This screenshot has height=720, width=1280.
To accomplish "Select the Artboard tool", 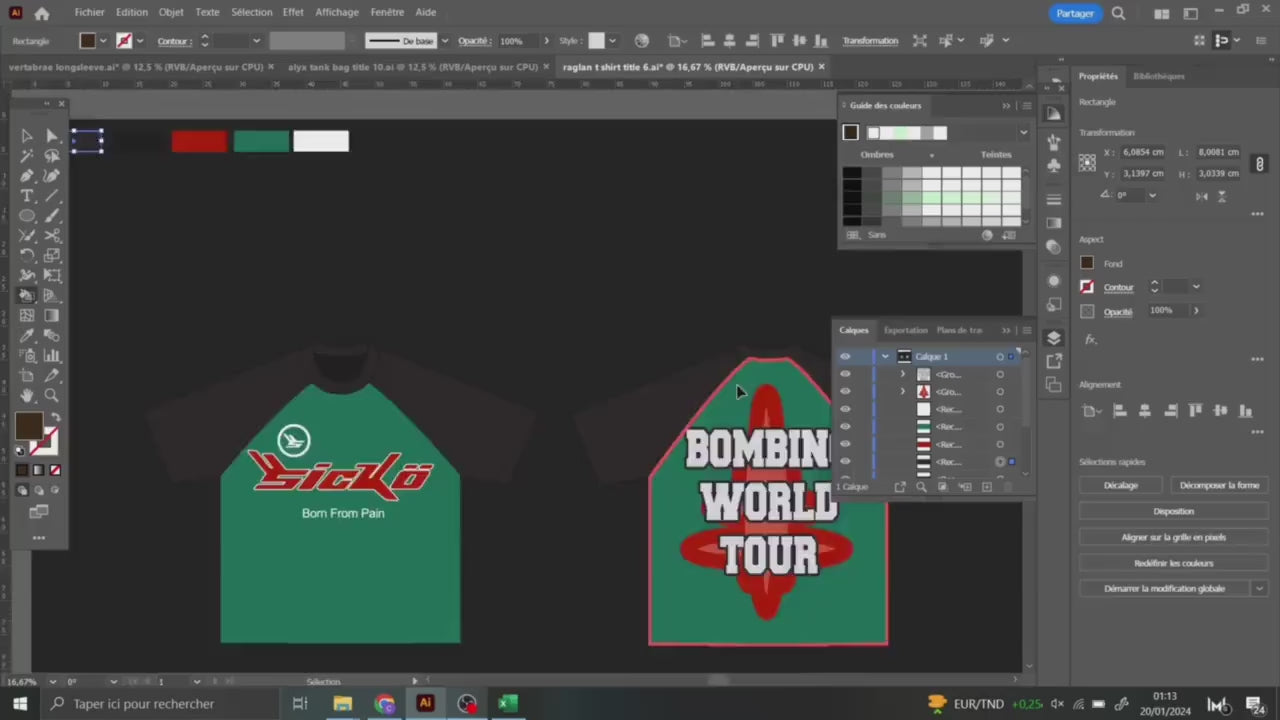I will pos(27,376).
